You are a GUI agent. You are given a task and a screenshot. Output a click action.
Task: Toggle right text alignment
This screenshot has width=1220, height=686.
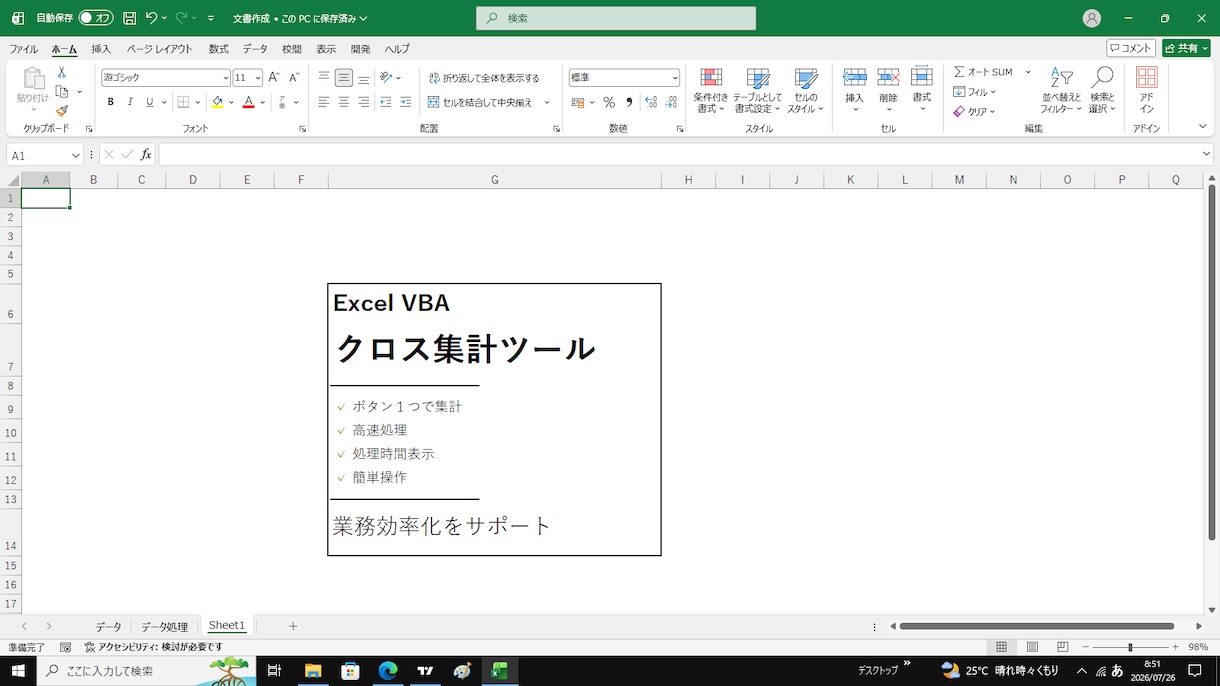click(x=364, y=102)
